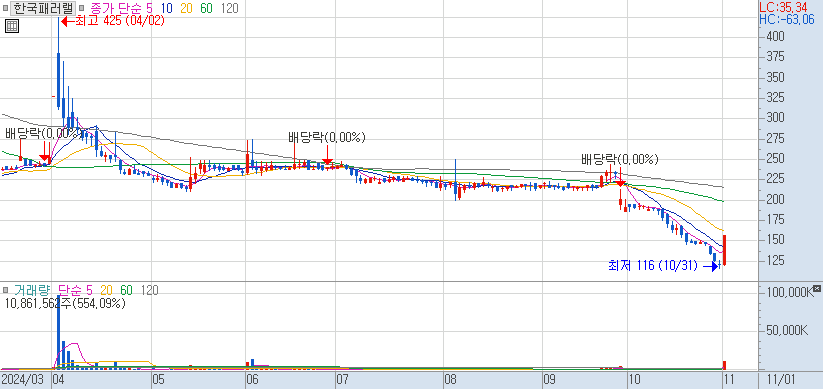Click the 275 price axis value
This screenshot has height=389, width=823.
775,139
